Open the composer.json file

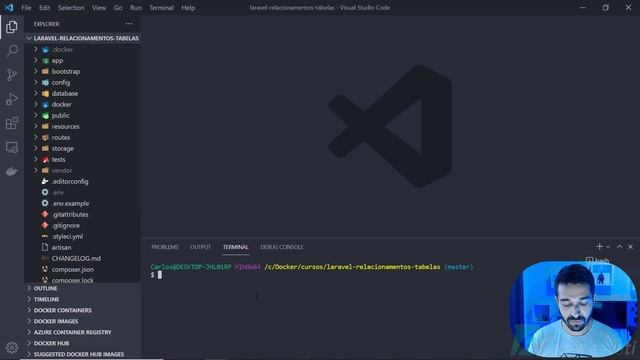click(x=82, y=269)
